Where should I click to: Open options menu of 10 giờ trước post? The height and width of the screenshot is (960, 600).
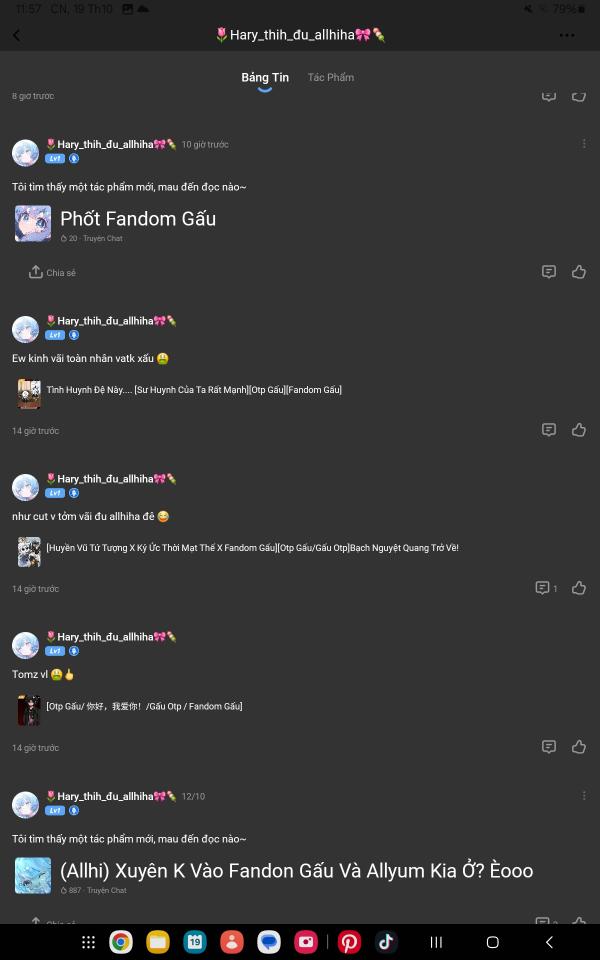(x=583, y=144)
